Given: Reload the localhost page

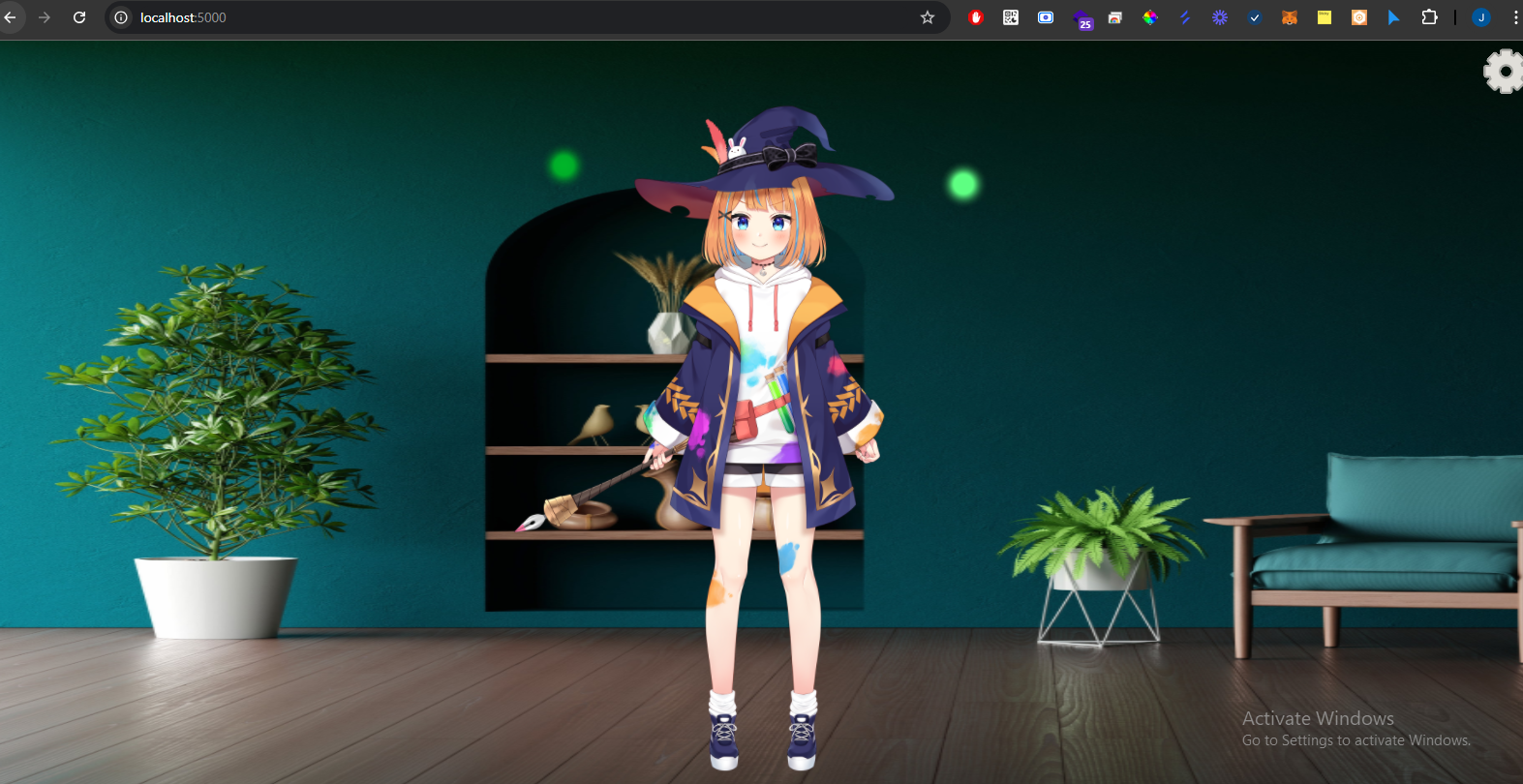Looking at the screenshot, I should pyautogui.click(x=79, y=17).
